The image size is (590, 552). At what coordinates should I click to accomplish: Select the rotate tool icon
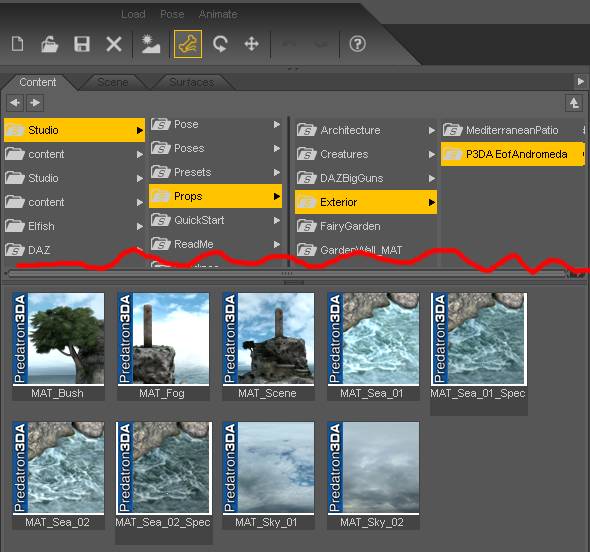tap(220, 44)
